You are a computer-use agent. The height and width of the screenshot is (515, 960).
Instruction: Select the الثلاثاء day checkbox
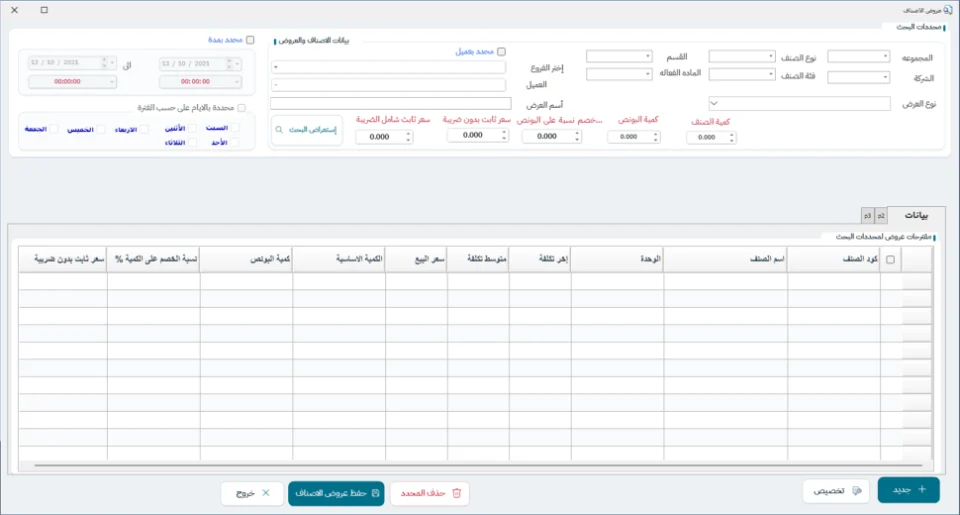[x=192, y=143]
